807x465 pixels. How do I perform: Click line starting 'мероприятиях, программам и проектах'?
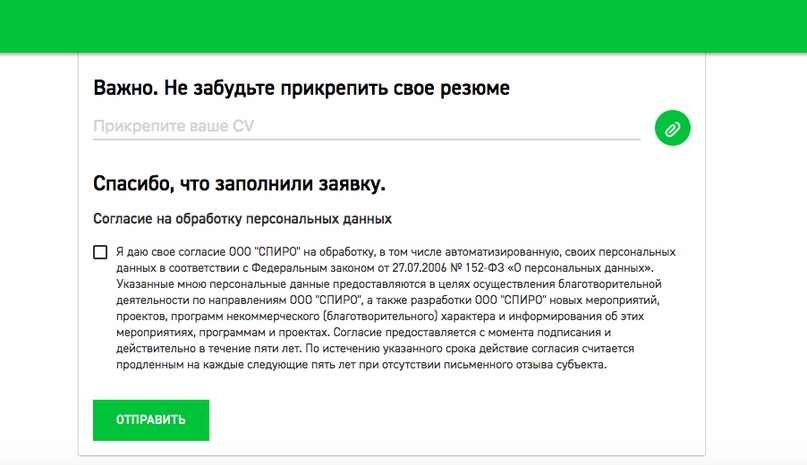click(x=363, y=332)
